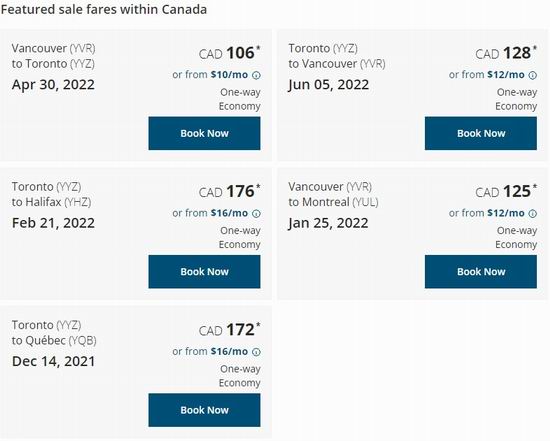Book the Vancouver to Montreal fare

481,272
